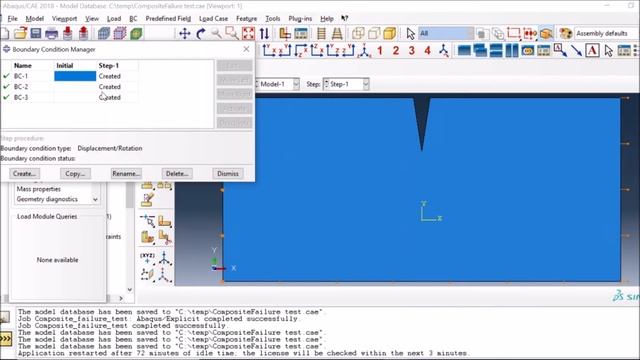The image size is (640, 360).
Task: Open the Model menu
Action: pyautogui.click(x=34, y=18)
